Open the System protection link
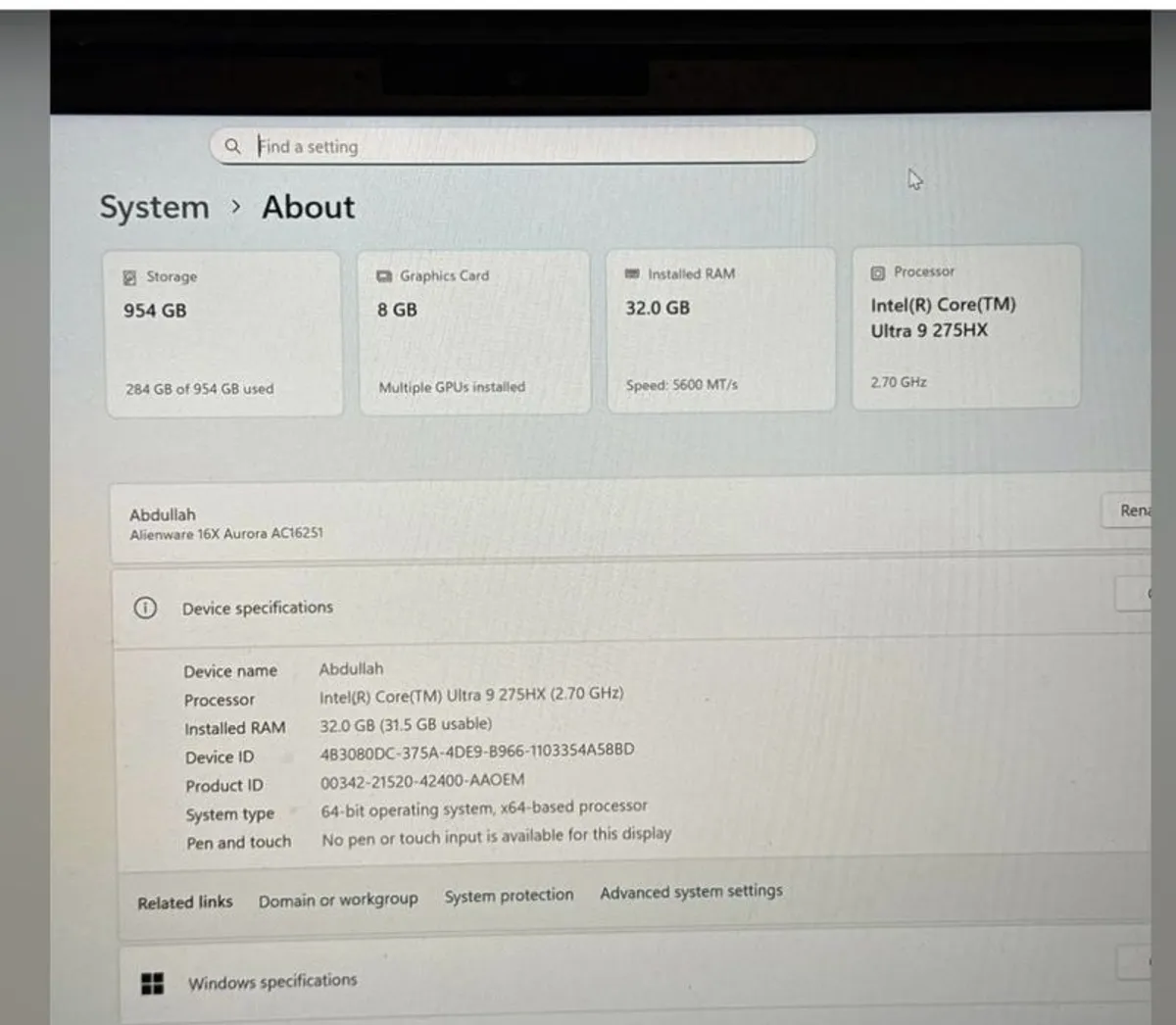This screenshot has width=1176, height=1025. click(x=509, y=896)
